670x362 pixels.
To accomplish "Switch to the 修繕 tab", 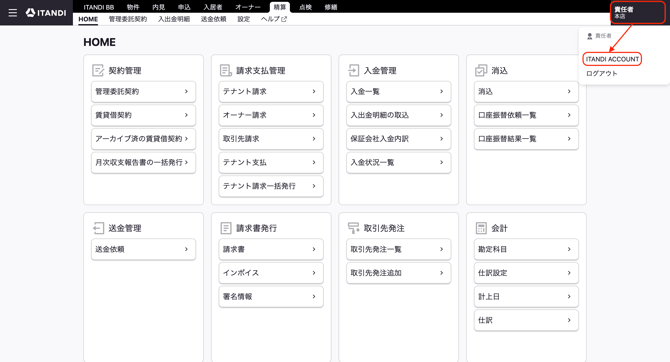I will (x=331, y=7).
